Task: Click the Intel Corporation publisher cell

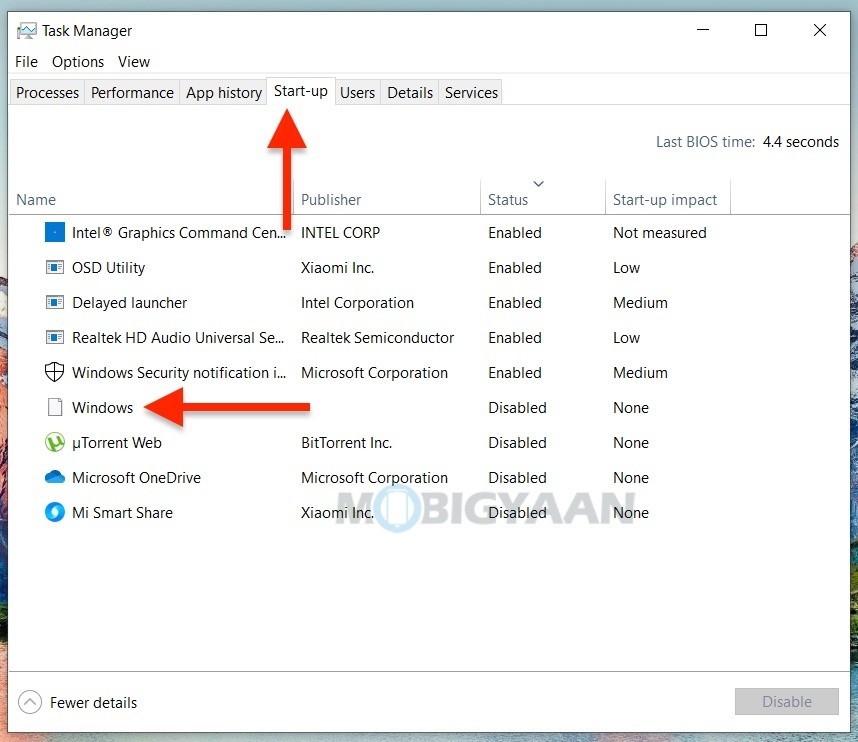Action: pos(357,303)
